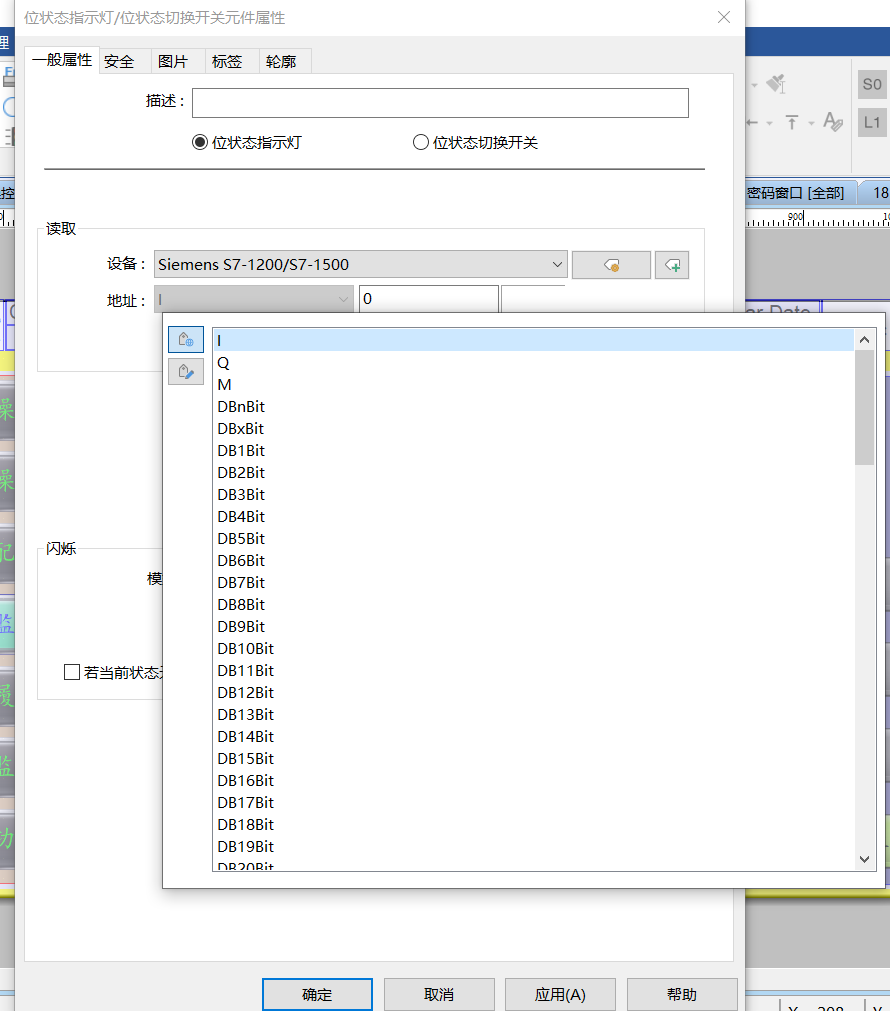Screen dimensions: 890x1011
Task: Open the 设备 Siemens S7-1200/S7-1500 dropdown
Action: [361, 265]
